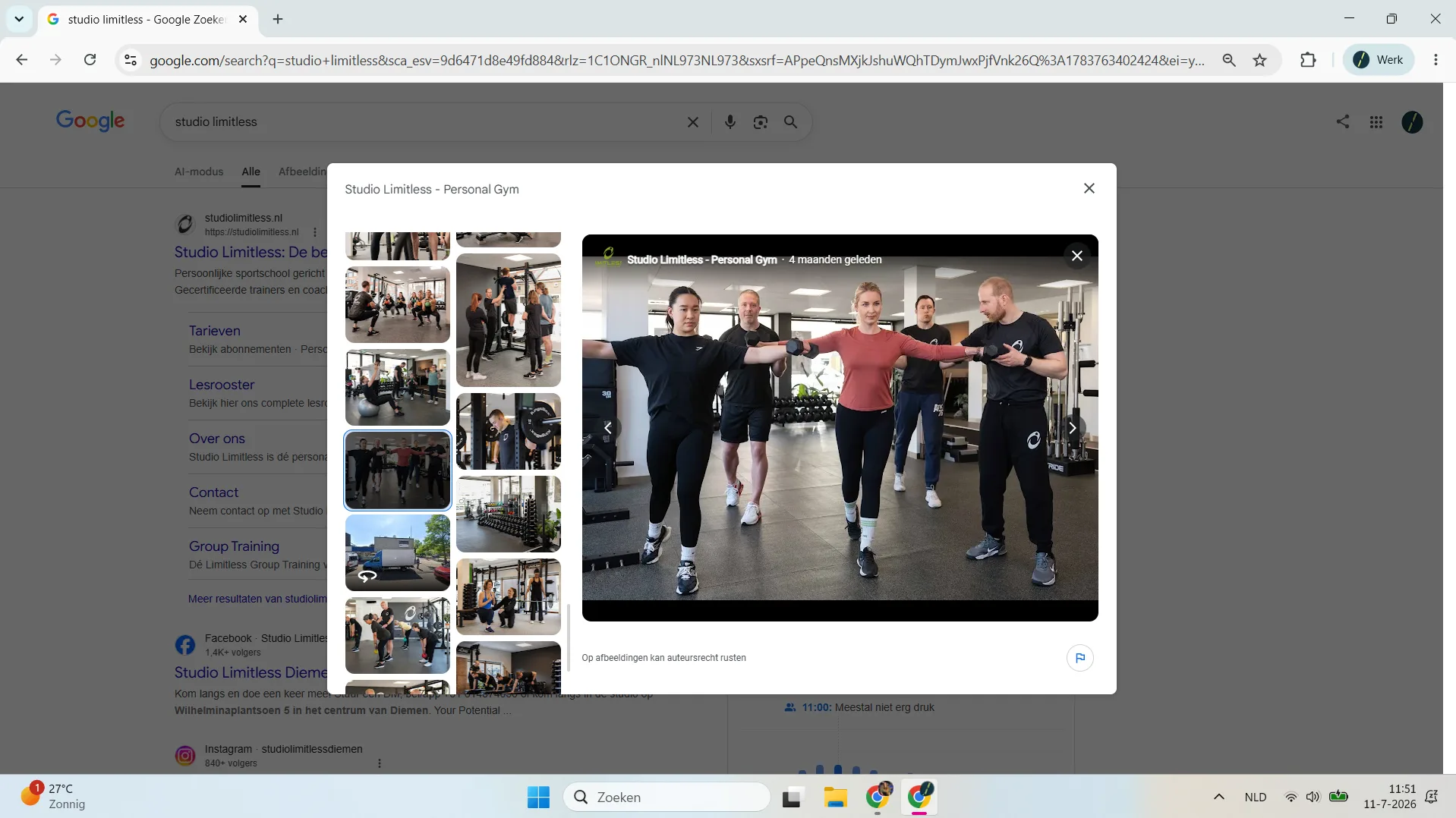Go back to the previous page

click(x=22, y=60)
